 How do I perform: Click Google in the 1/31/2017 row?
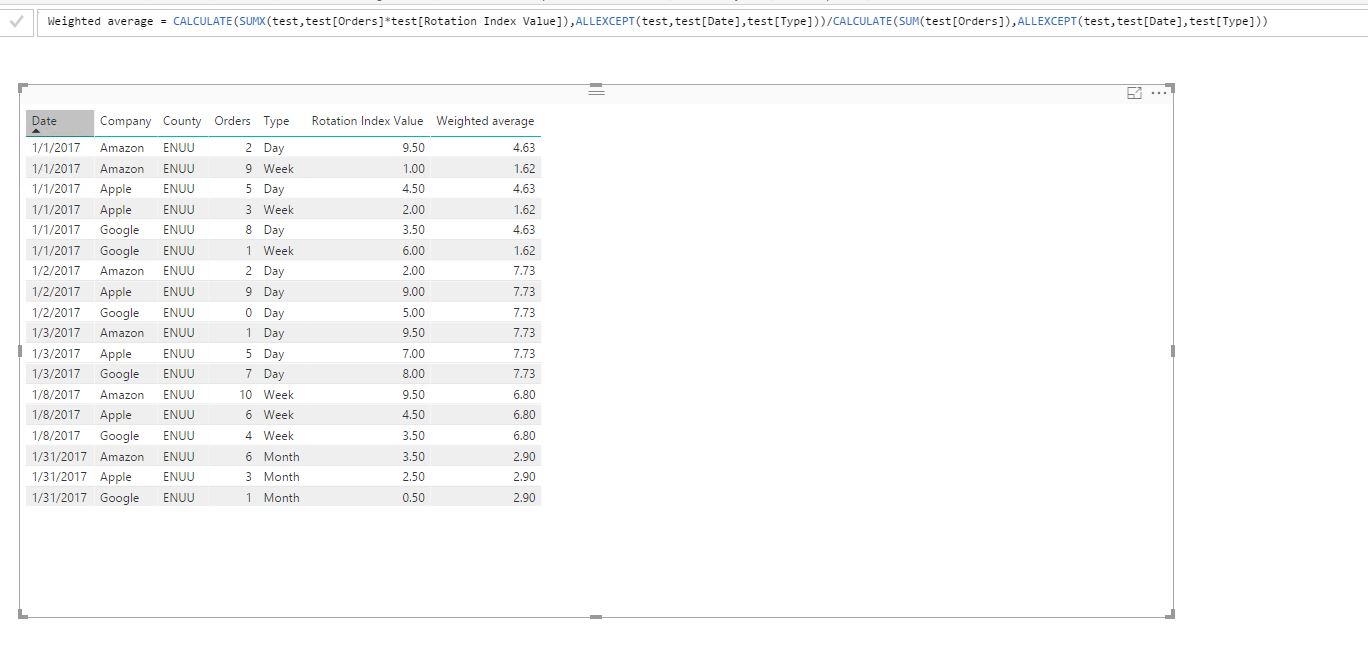coord(120,498)
